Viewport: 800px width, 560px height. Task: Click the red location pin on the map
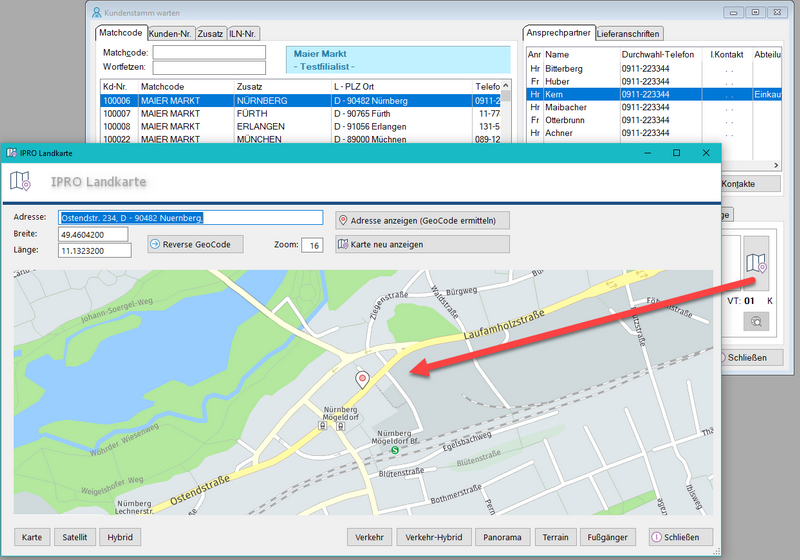tap(363, 378)
